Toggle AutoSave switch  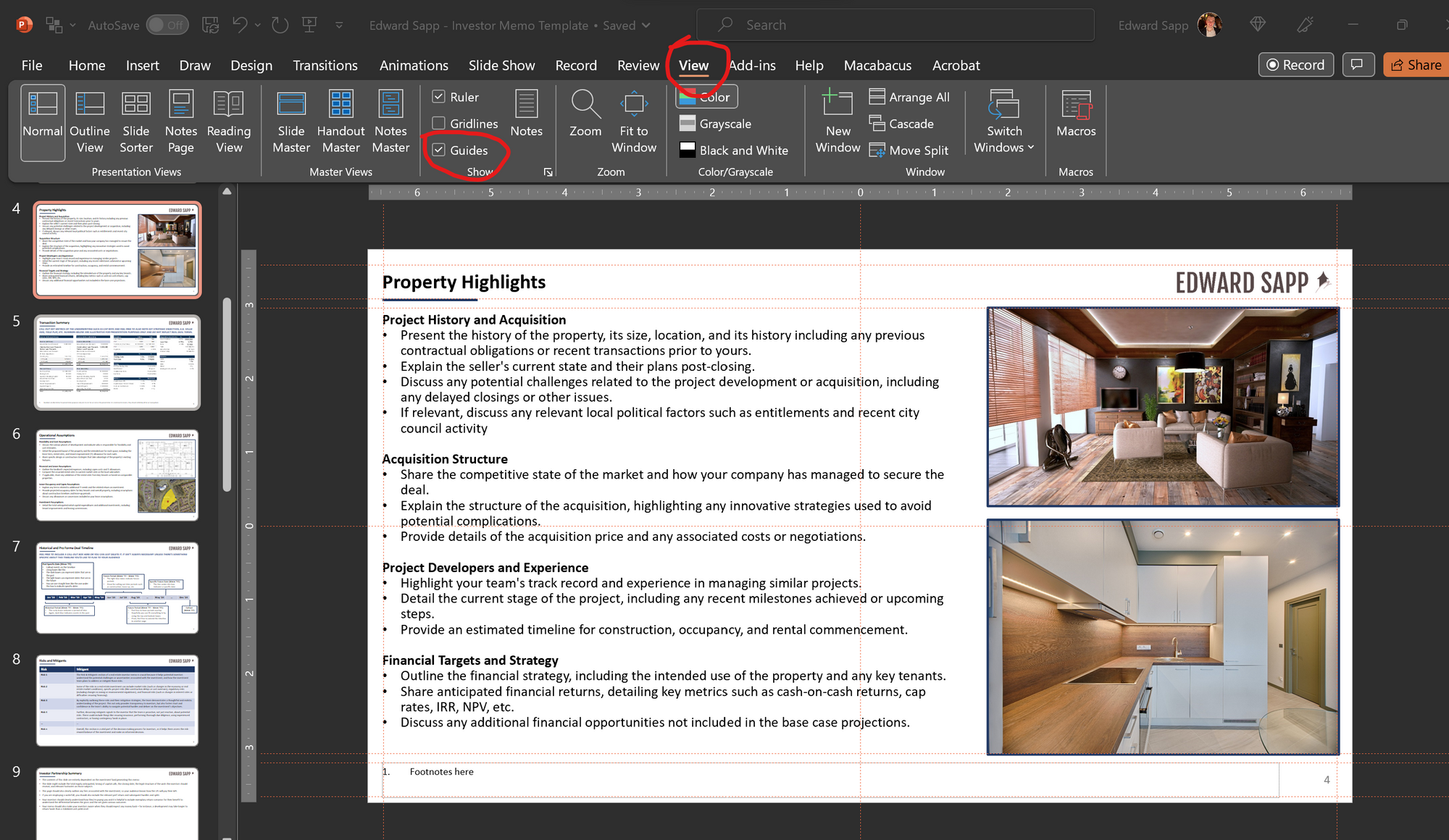pos(167,25)
